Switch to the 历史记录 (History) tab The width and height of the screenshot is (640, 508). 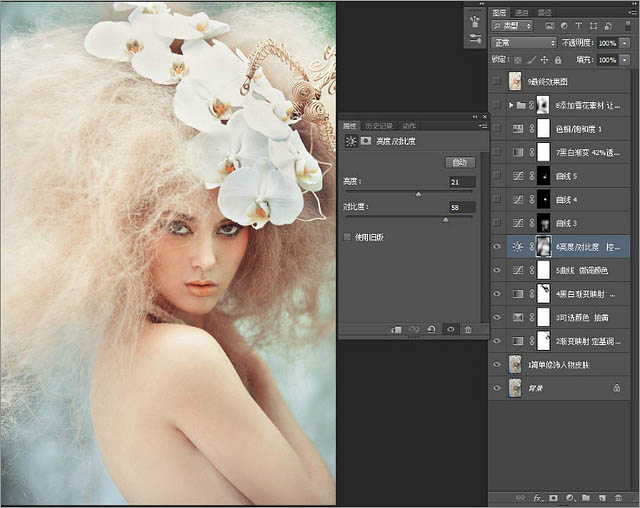[x=379, y=126]
